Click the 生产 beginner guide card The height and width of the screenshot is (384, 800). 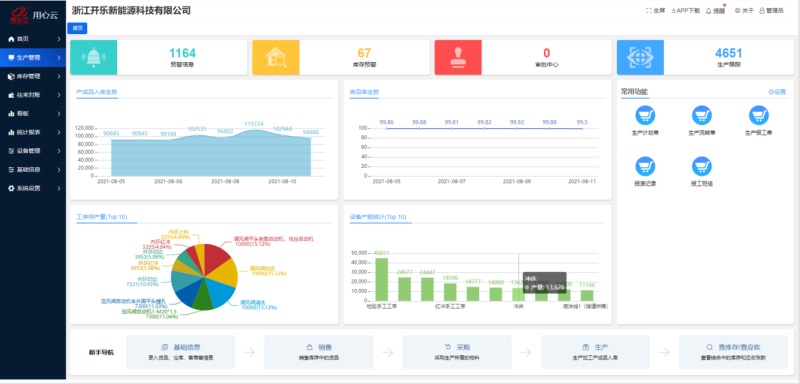tap(595, 352)
